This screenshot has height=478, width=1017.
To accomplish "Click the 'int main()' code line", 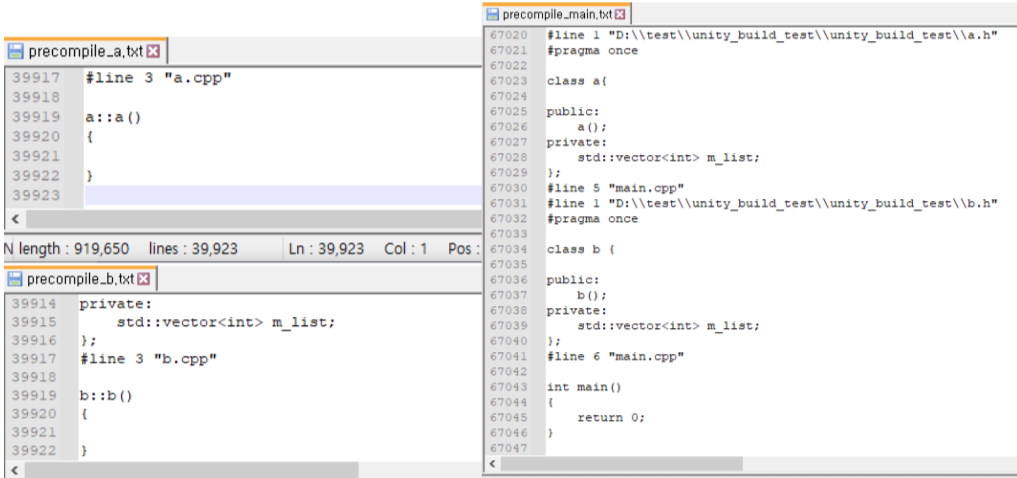I will pos(584,387).
